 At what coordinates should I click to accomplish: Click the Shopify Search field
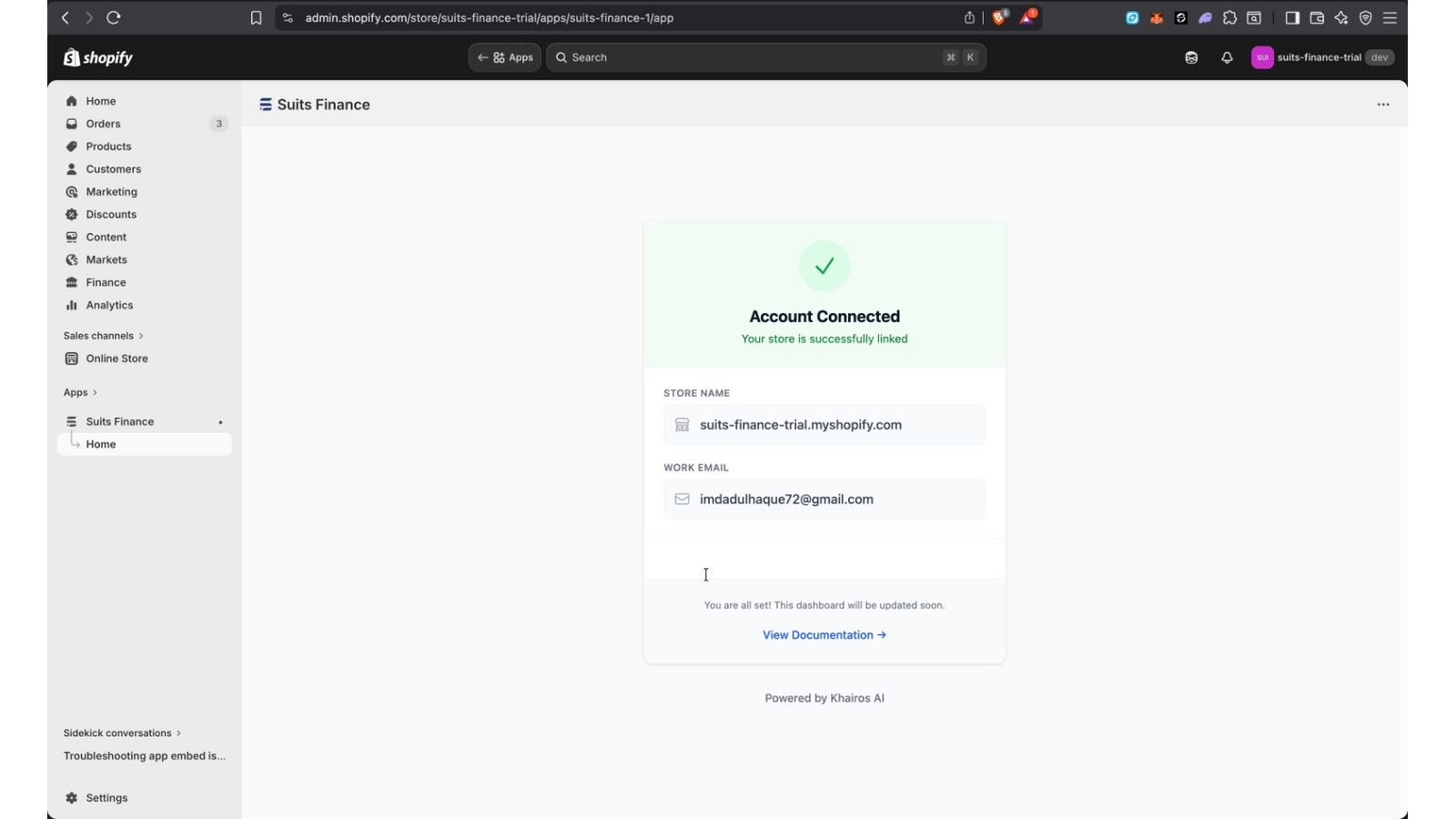(766, 57)
